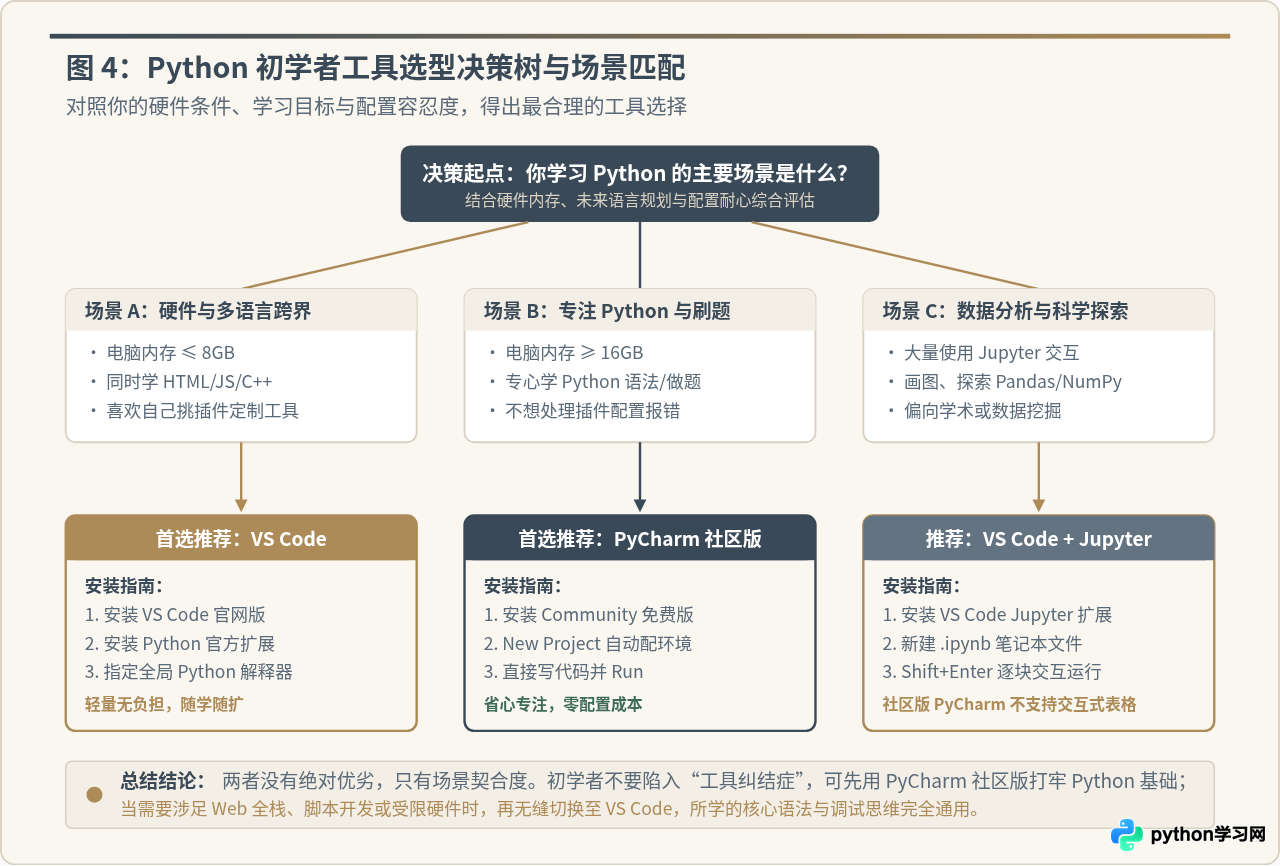Click step "3. 指定全局 Python 解释器"
The width and height of the screenshot is (1280, 866).
[x=189, y=672]
